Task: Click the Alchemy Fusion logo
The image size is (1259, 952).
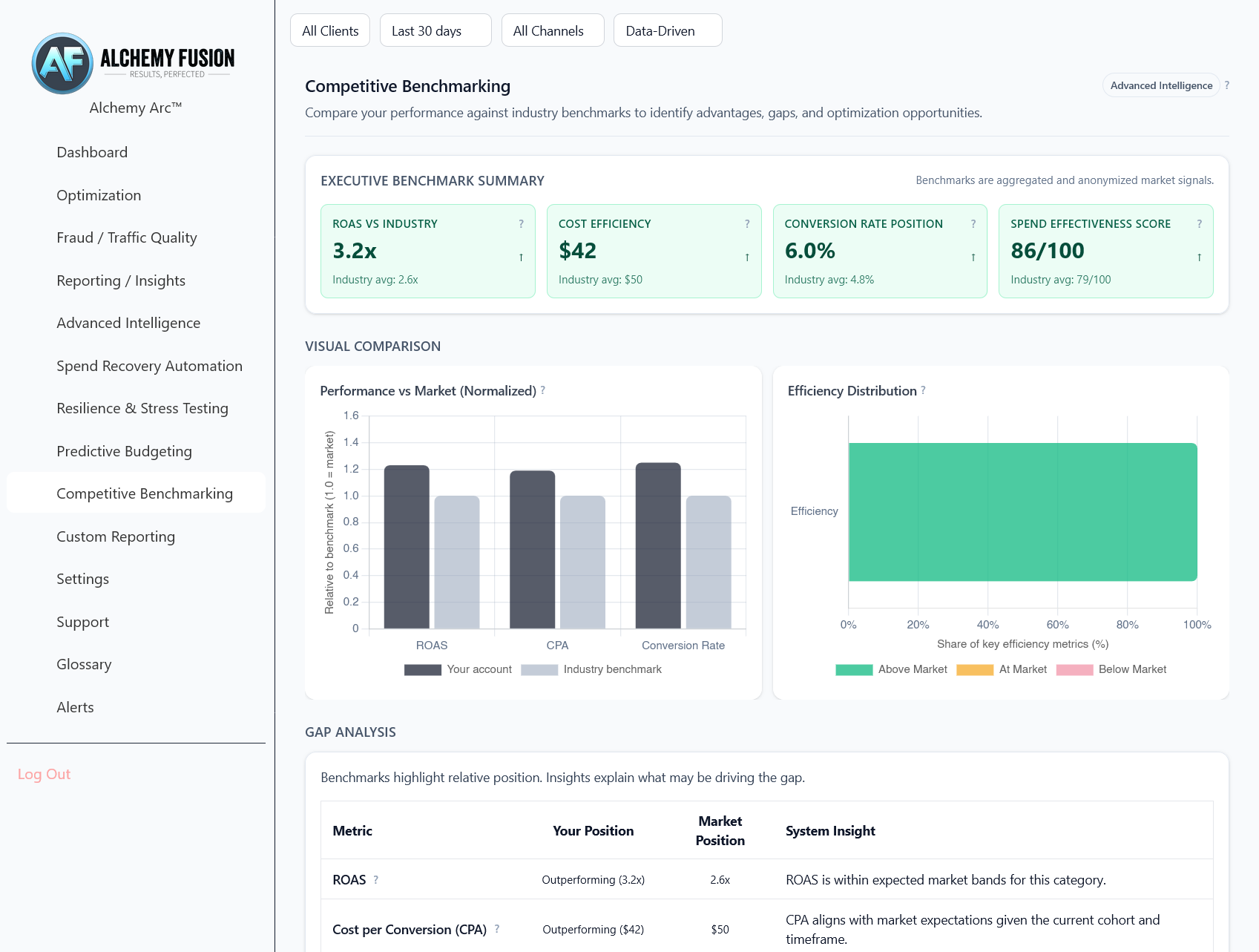Action: click(134, 63)
